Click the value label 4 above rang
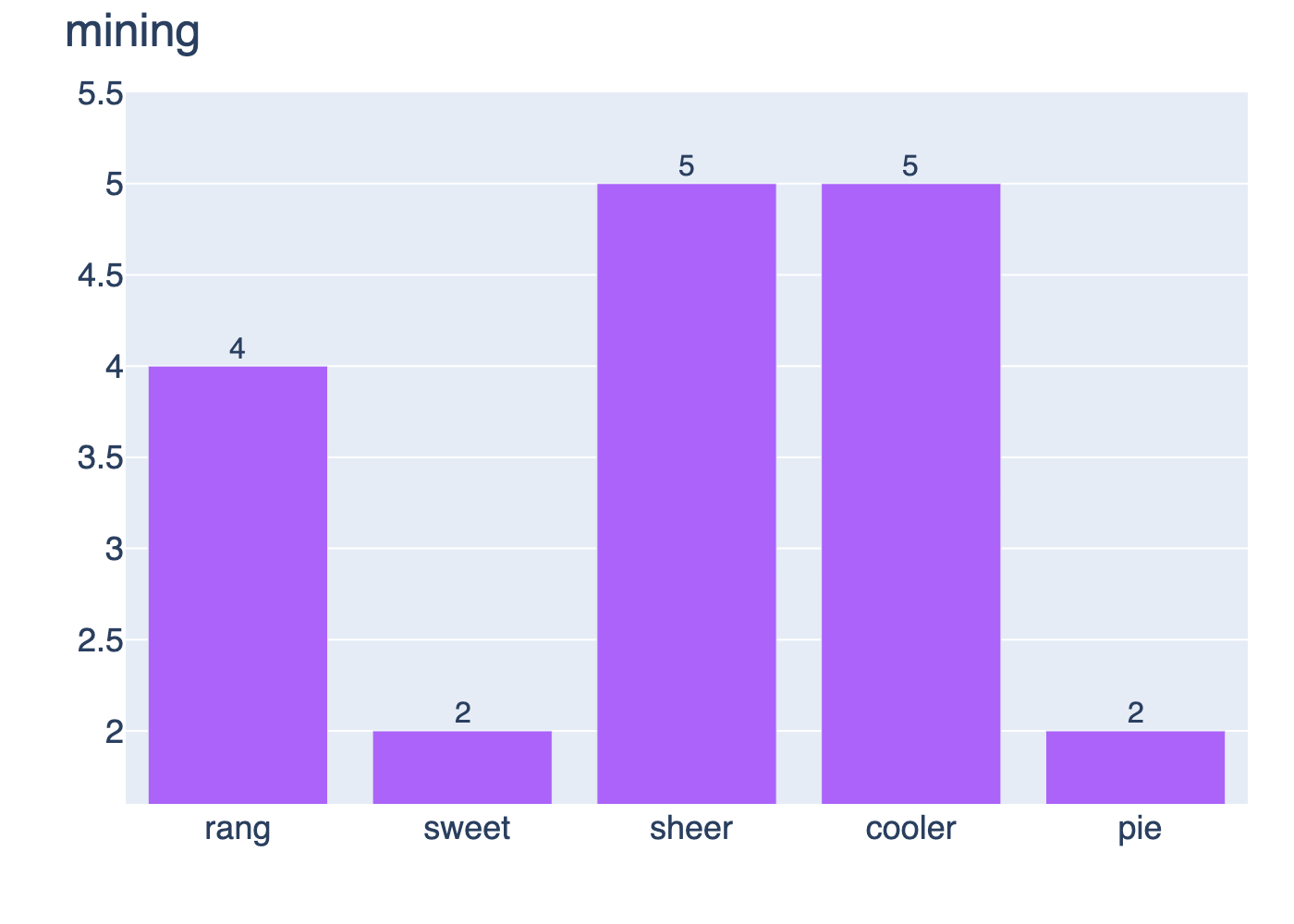Image resolution: width=1294 pixels, height=924 pixels. (238, 349)
